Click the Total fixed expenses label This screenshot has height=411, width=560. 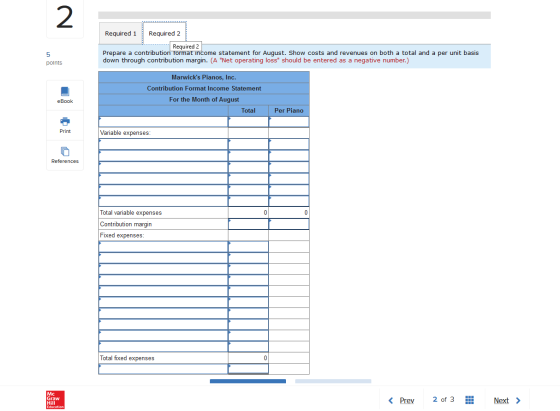pos(127,358)
